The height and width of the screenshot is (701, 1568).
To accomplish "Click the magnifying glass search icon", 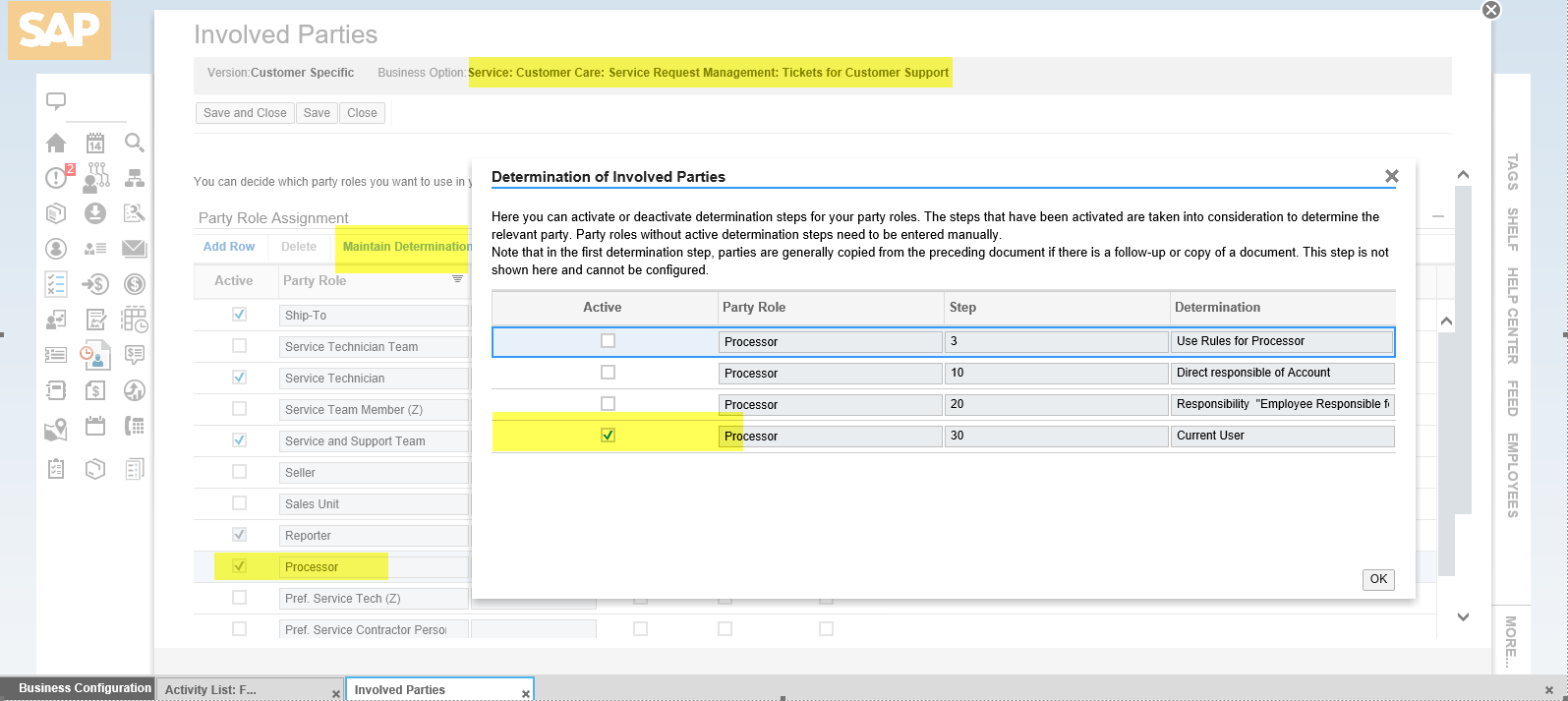I will [135, 143].
